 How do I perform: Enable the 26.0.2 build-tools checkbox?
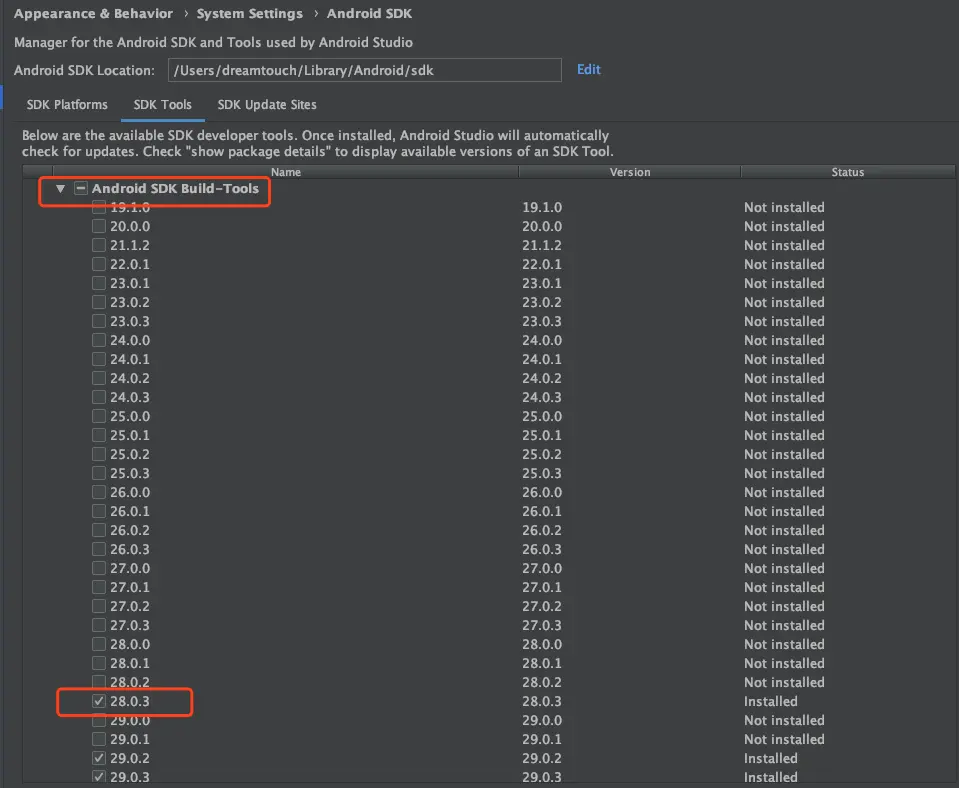click(98, 530)
